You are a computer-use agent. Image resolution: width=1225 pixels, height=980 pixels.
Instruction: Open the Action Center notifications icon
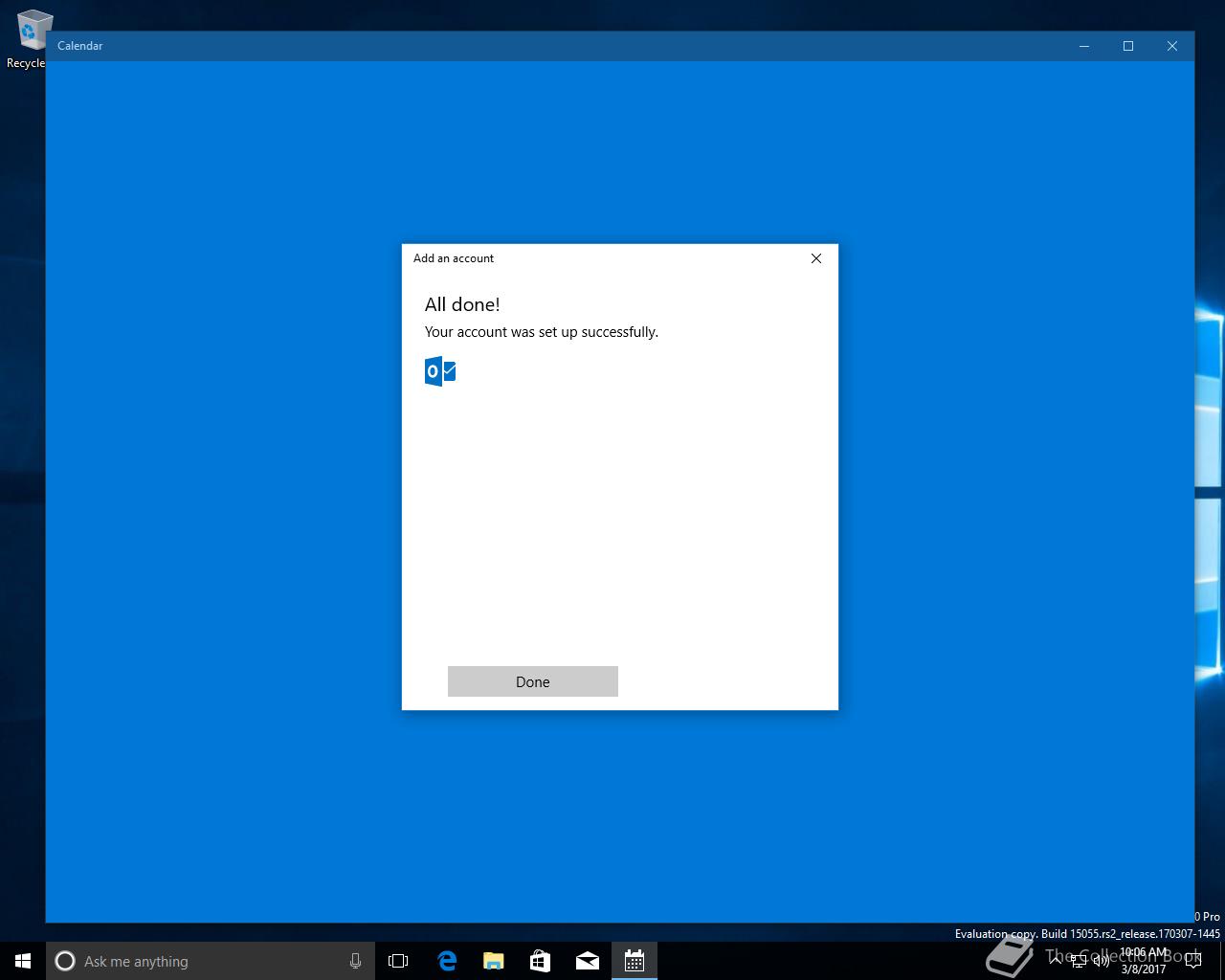click(1192, 961)
